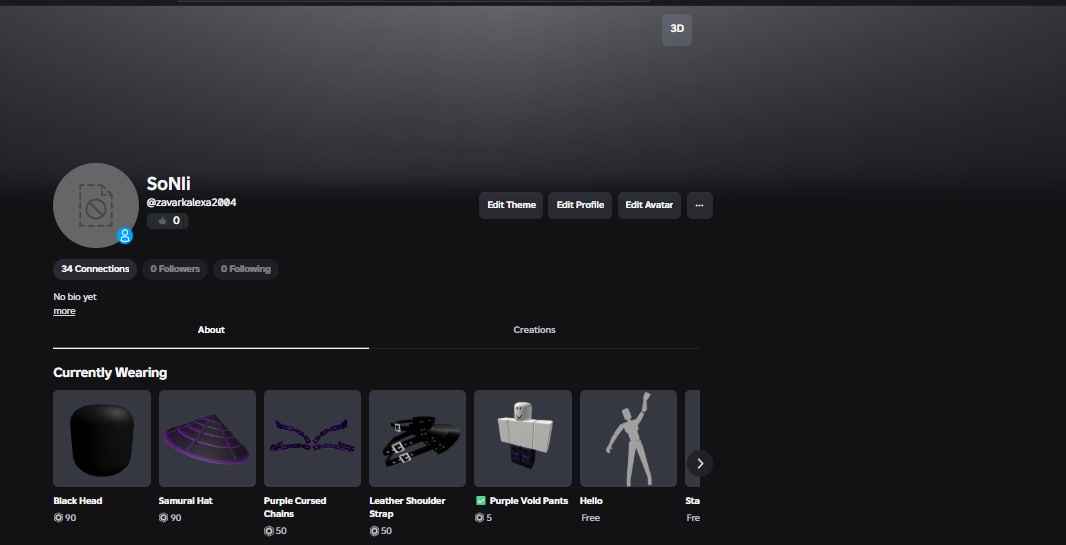The width and height of the screenshot is (1066, 545).
Task: Click the Robux icon under Purple Void Pants
Action: [x=479, y=518]
